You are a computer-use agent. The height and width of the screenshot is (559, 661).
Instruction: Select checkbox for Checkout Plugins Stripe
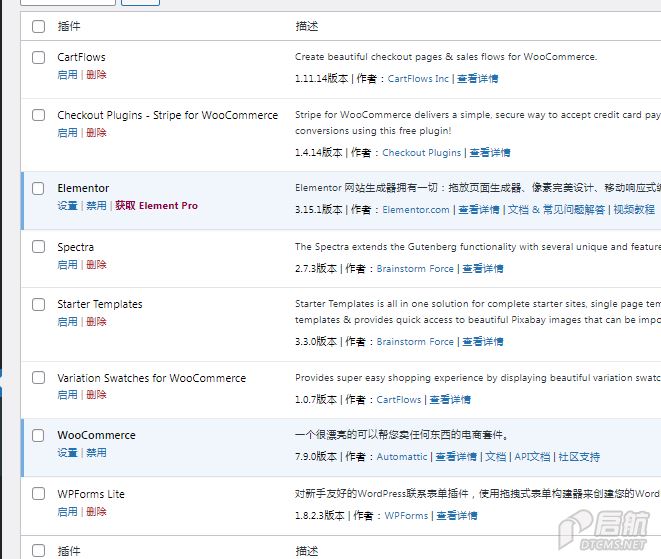tap(38, 115)
